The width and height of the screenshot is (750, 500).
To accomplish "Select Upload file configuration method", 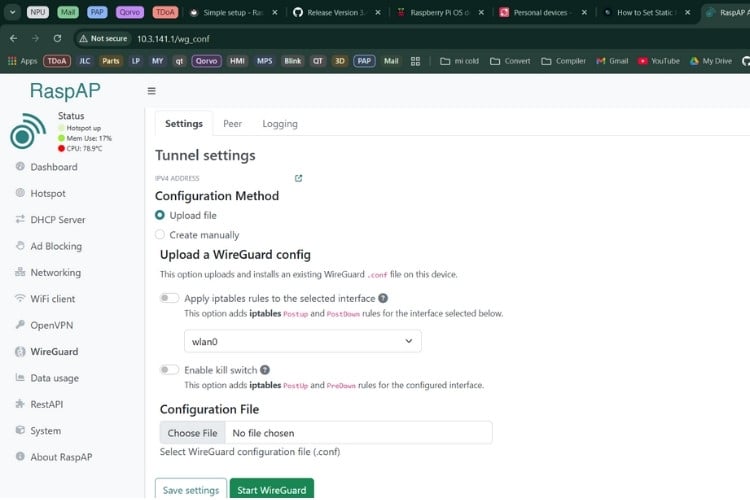I will coord(160,215).
